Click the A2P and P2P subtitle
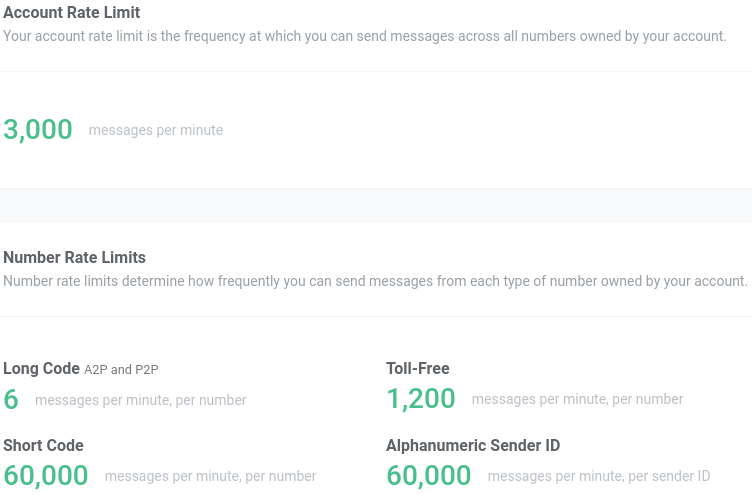 121,370
